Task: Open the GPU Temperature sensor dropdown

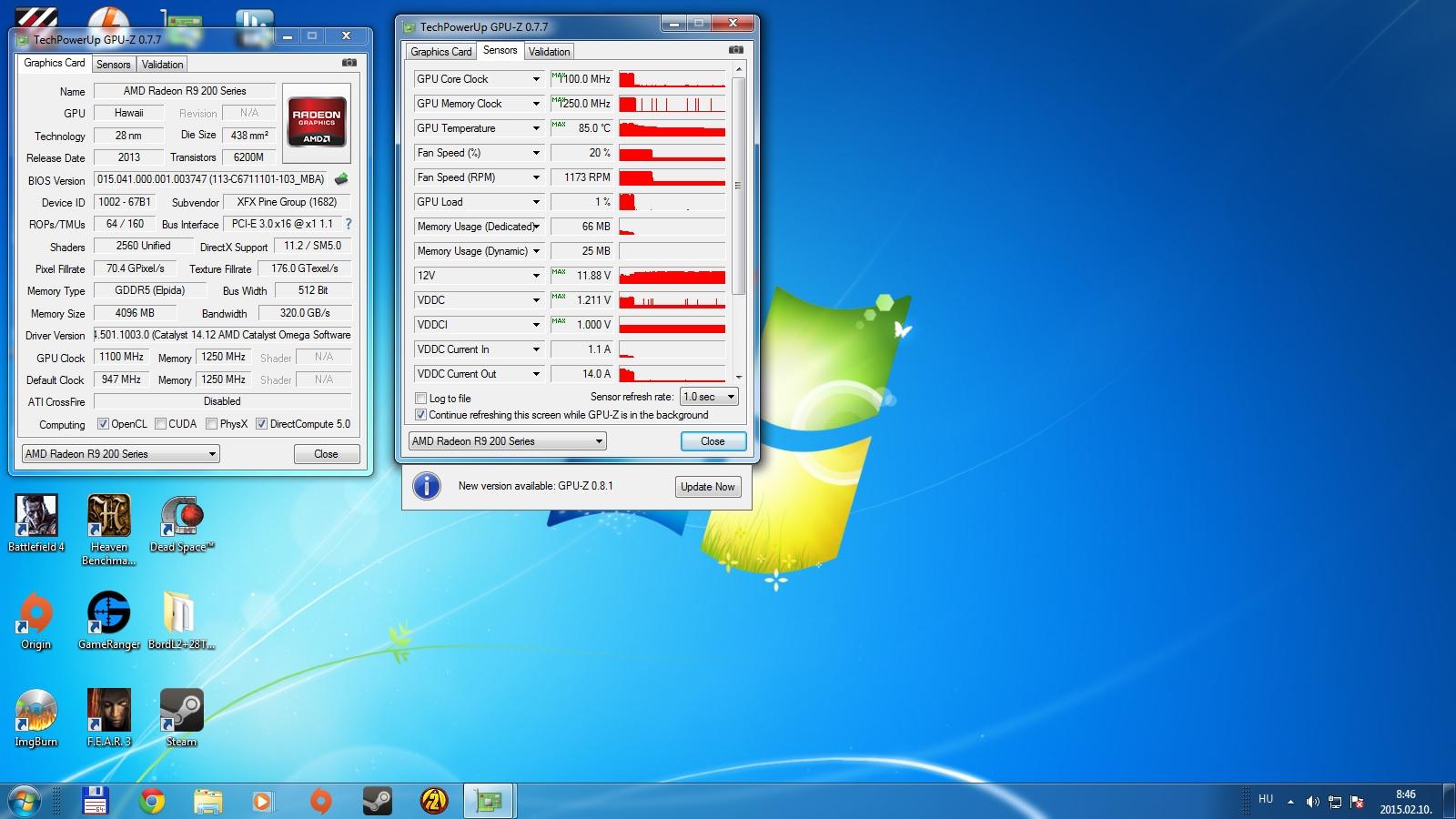Action: (536, 128)
